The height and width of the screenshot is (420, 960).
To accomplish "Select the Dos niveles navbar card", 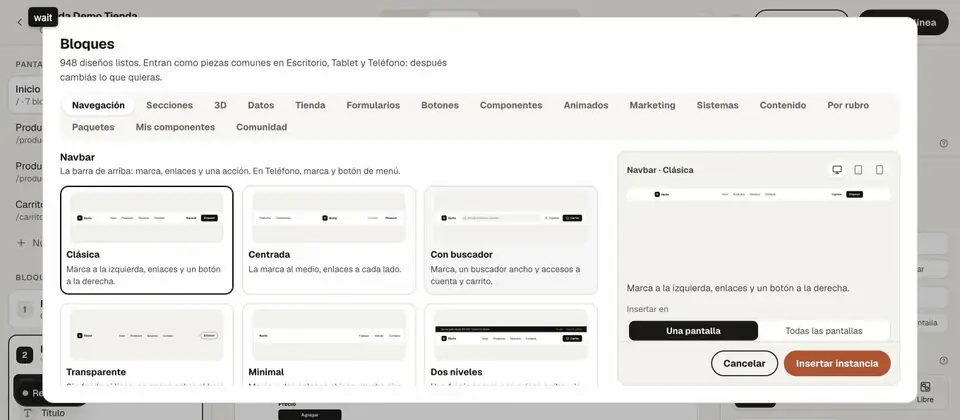I will [511, 345].
